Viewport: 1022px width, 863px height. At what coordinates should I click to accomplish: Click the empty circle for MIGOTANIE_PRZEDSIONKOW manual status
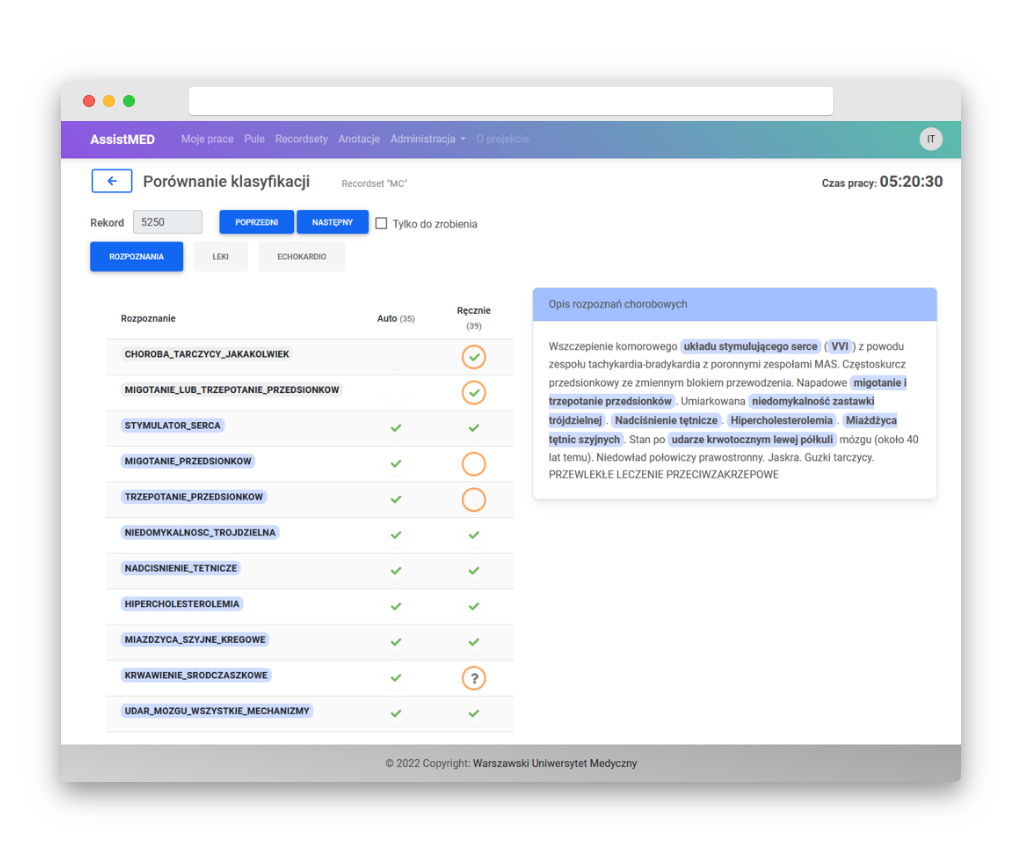click(473, 463)
